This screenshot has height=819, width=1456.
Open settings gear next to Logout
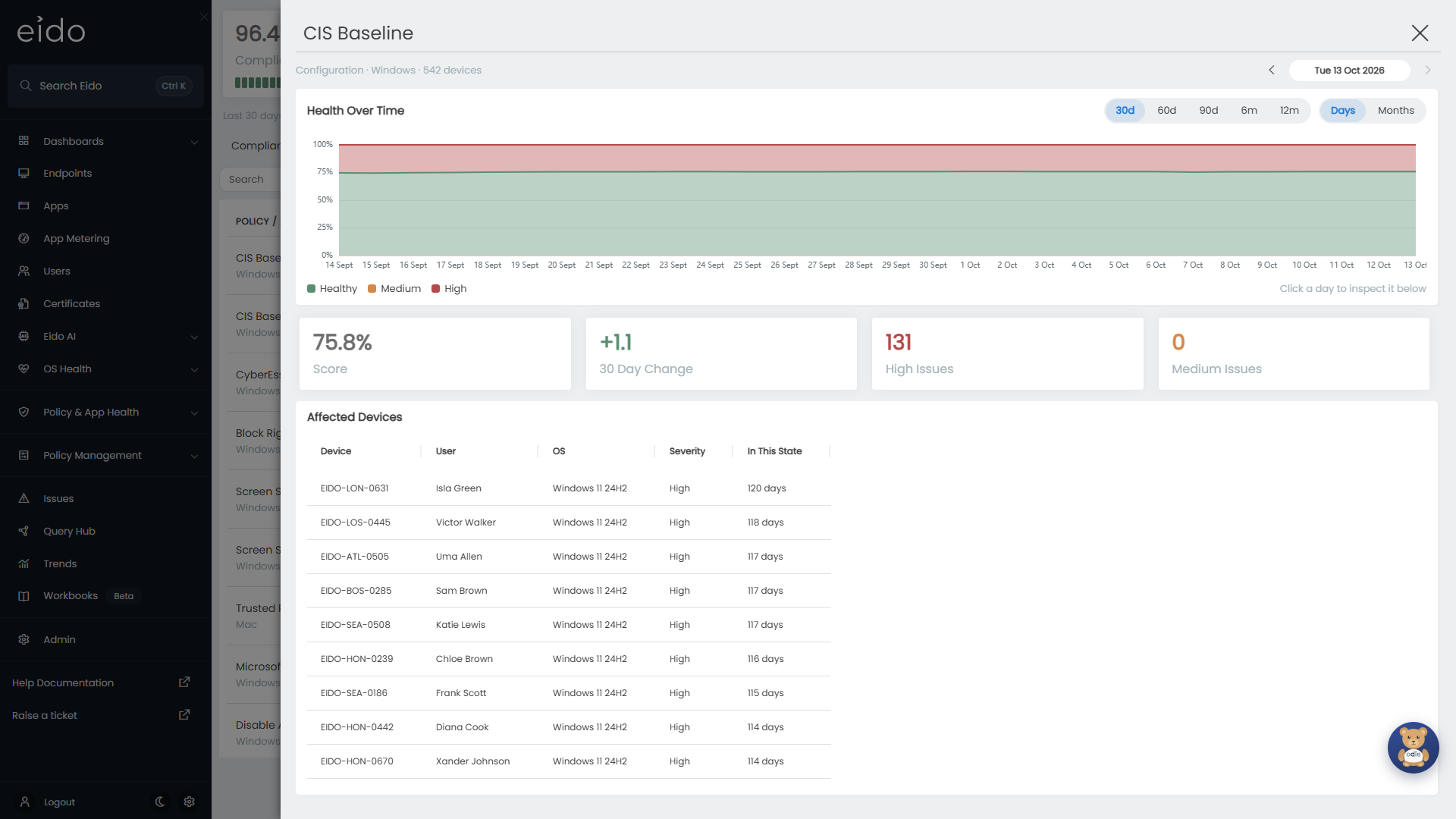tap(190, 802)
